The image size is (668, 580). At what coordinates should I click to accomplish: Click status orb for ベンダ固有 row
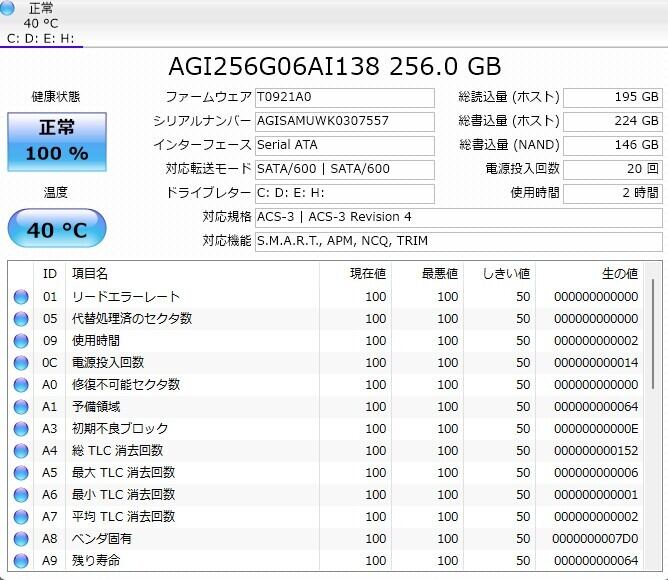click(21, 539)
